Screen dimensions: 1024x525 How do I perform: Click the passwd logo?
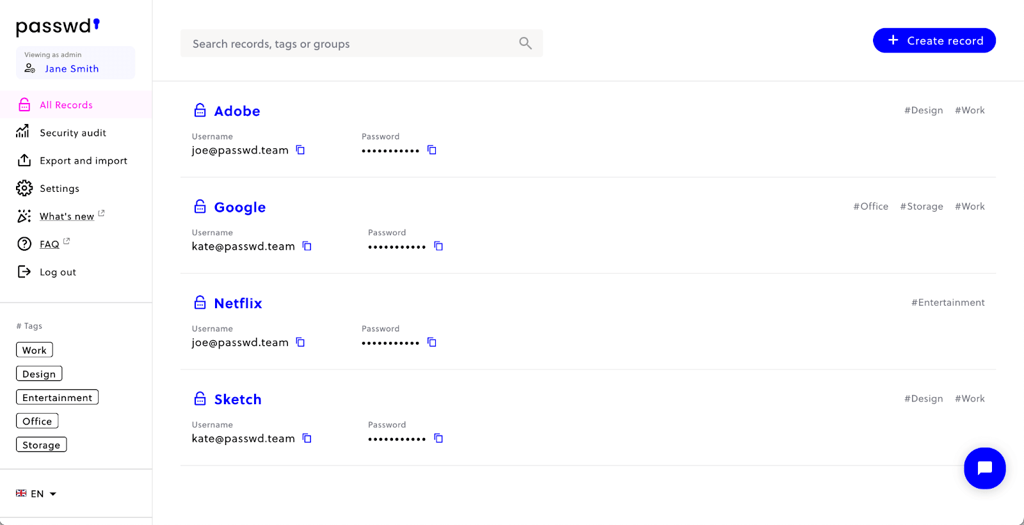(58, 26)
